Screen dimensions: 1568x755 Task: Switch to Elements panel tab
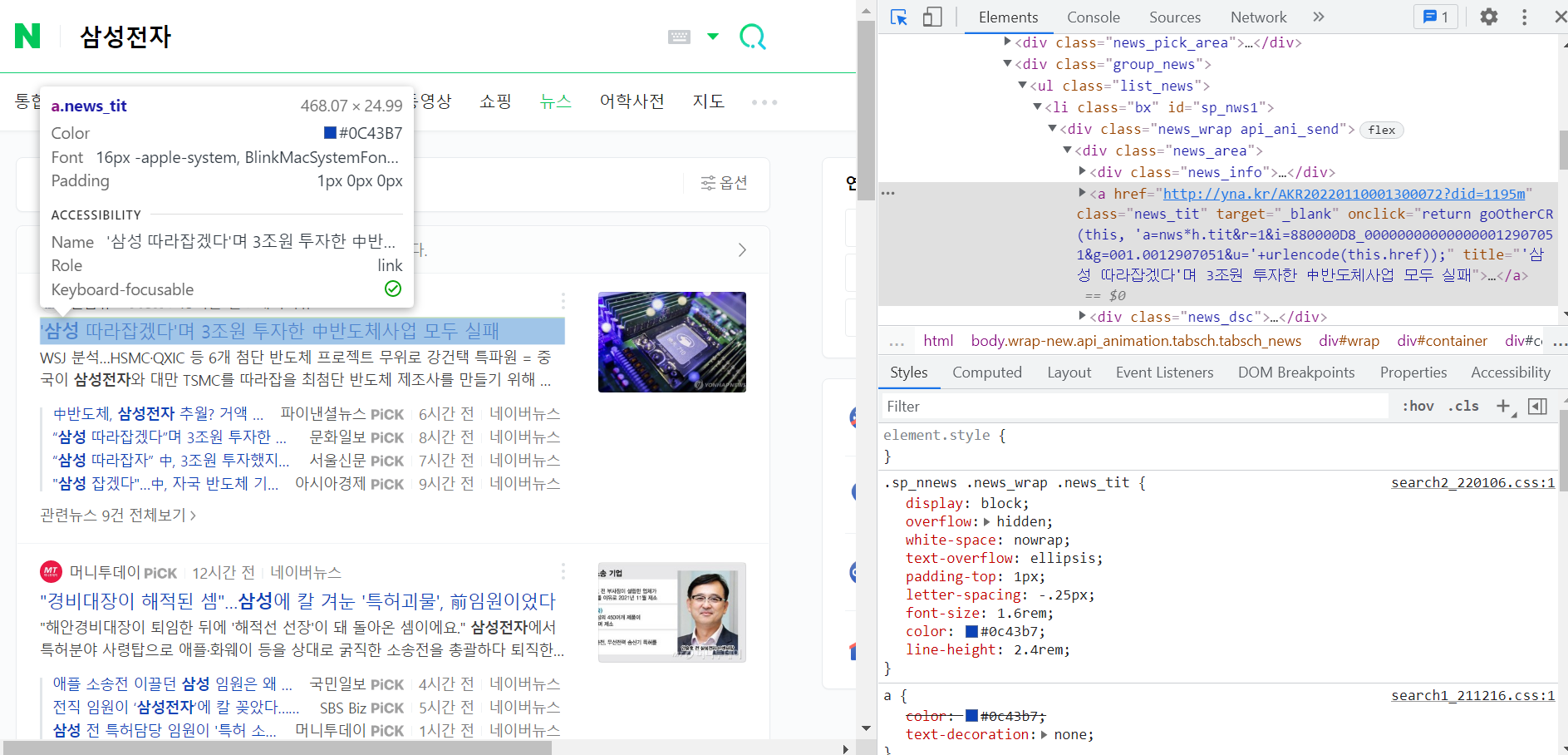(x=1008, y=17)
